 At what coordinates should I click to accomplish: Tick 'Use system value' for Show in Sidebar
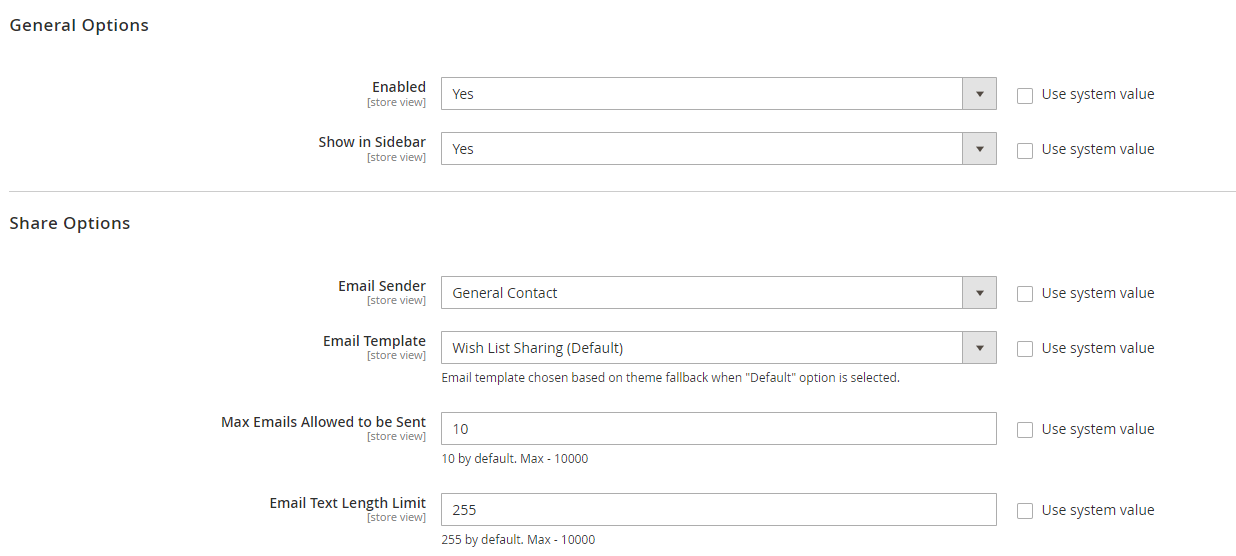click(x=1025, y=150)
